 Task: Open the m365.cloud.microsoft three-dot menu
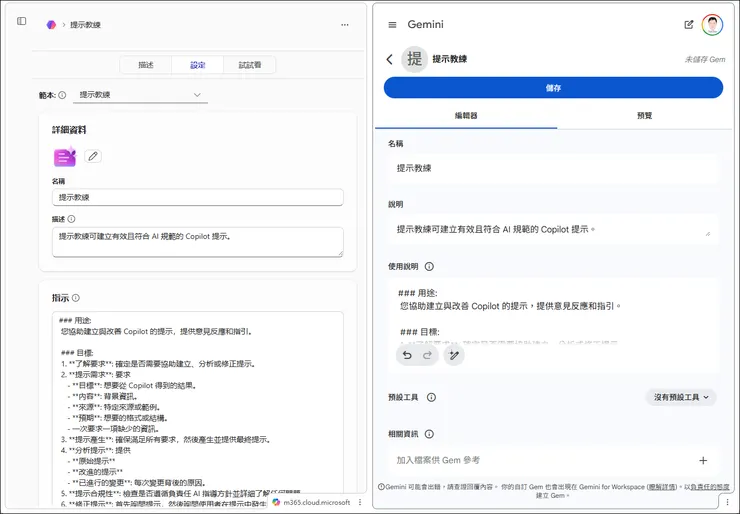(x=360, y=502)
